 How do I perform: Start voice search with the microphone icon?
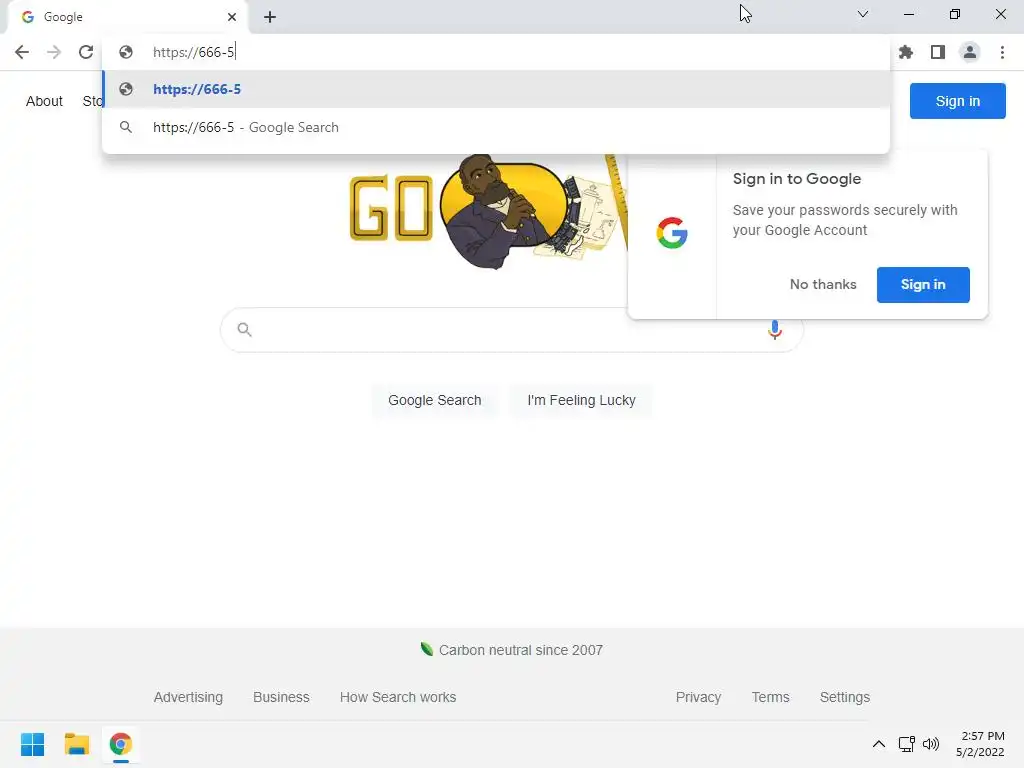tap(775, 330)
